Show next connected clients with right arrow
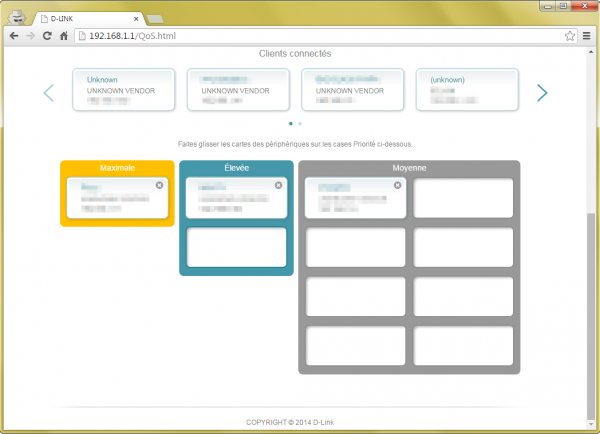The height and width of the screenshot is (434, 600). click(x=542, y=93)
